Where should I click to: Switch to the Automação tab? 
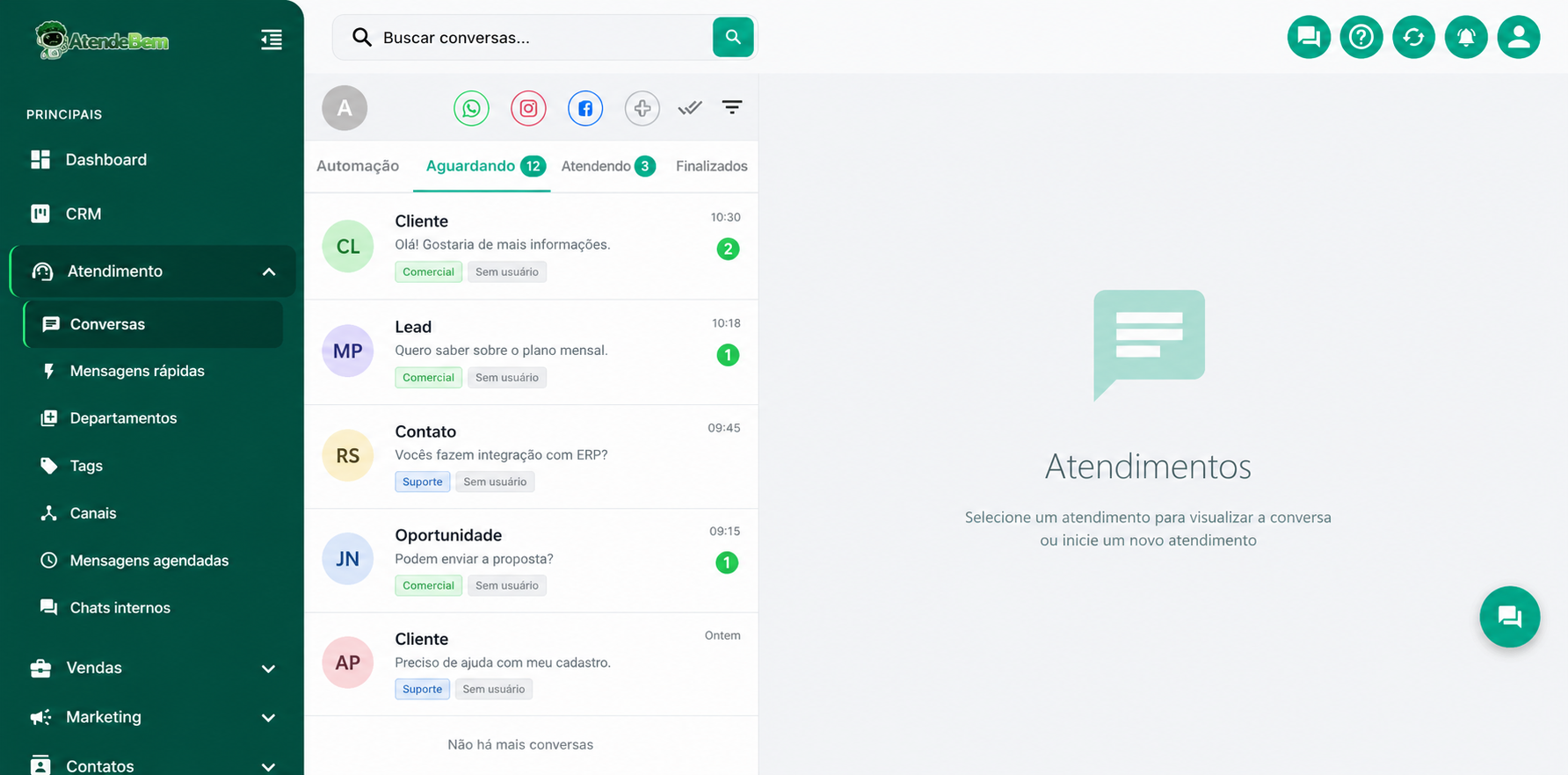tap(358, 166)
